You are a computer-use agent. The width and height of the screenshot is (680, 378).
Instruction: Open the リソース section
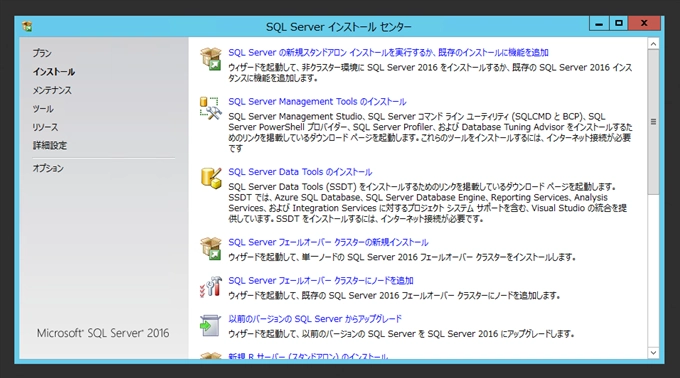pos(45,127)
